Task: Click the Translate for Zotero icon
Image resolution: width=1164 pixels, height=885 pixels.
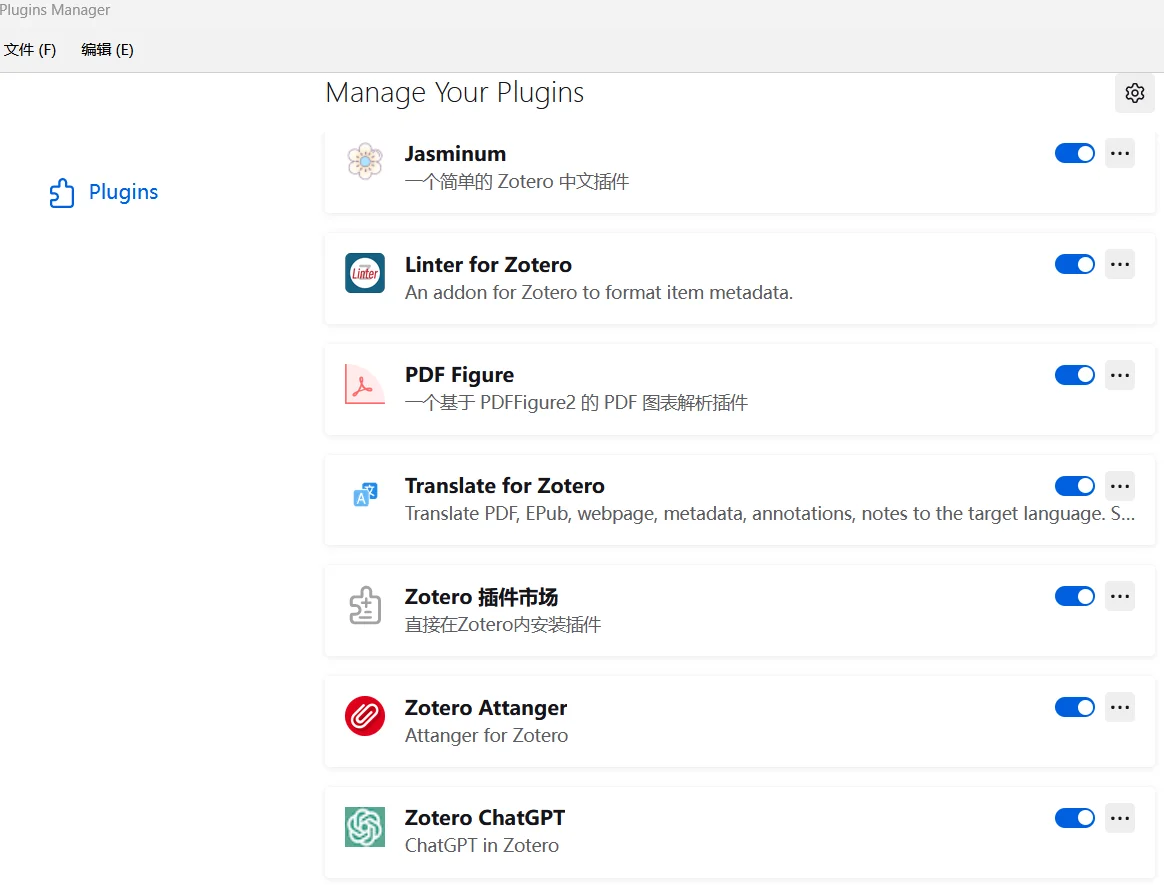Action: click(365, 494)
